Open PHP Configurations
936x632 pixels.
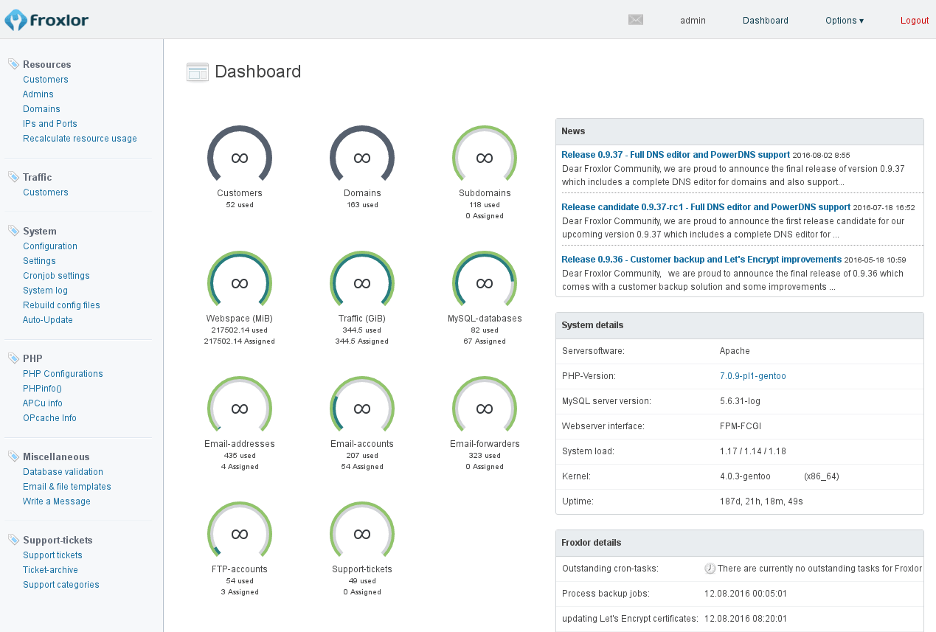[x=63, y=374]
